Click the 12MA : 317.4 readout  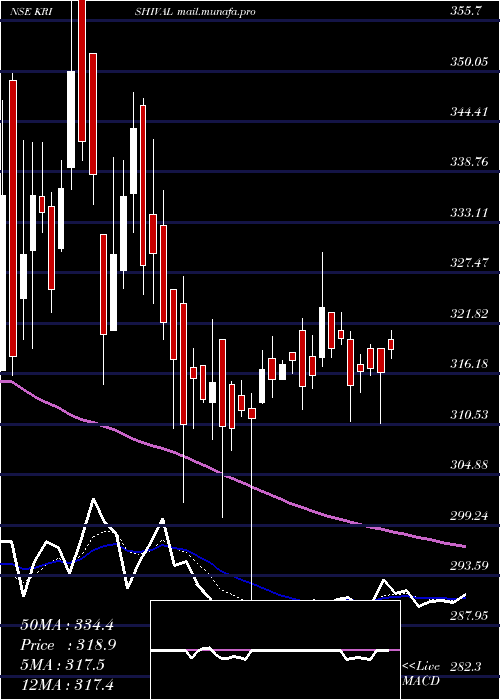click(65, 684)
